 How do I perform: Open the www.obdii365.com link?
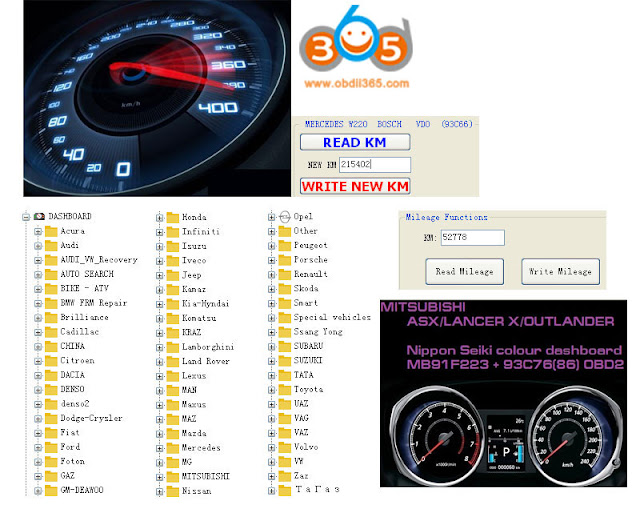(x=356, y=84)
